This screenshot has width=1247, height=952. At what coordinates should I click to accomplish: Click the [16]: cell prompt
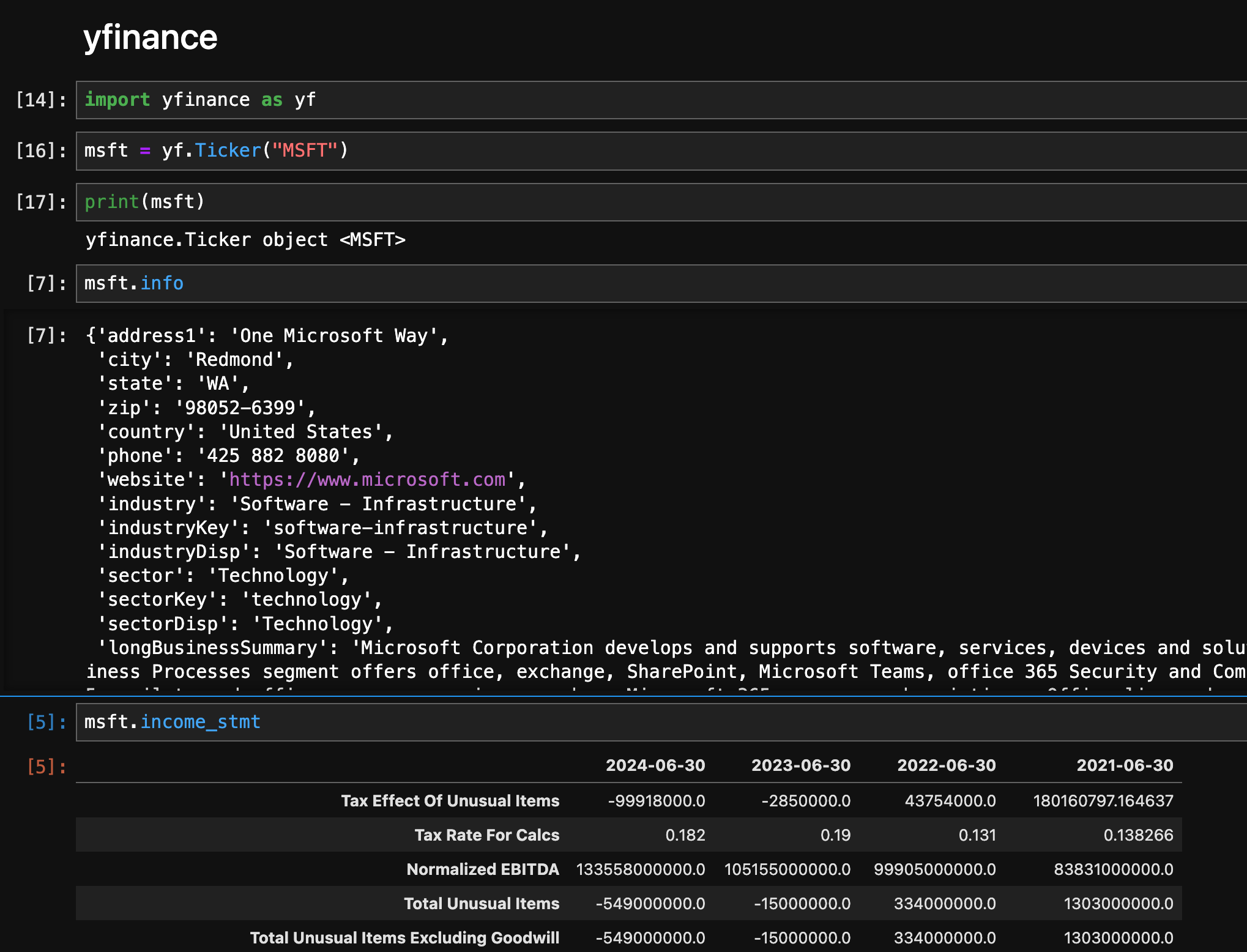(x=41, y=151)
